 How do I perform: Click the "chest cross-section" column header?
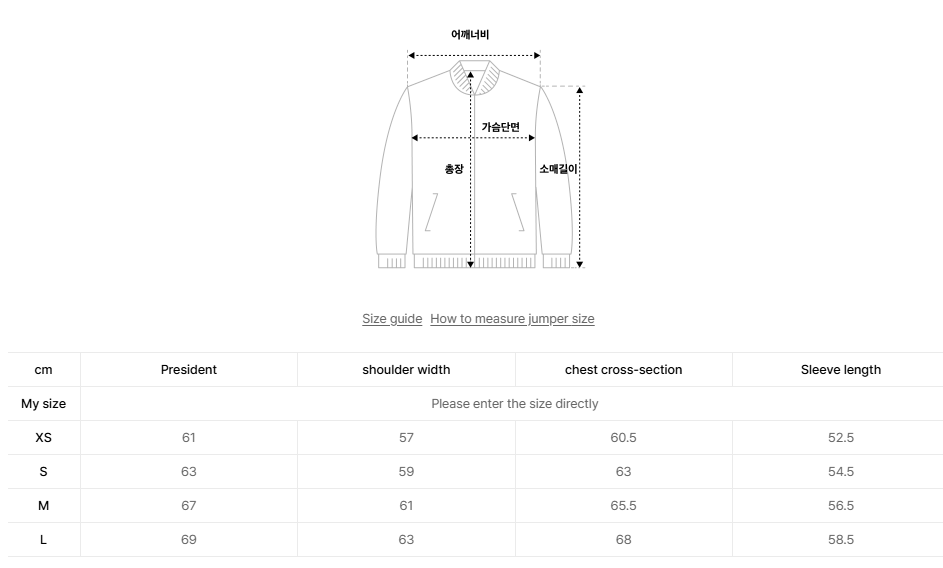[623, 370]
